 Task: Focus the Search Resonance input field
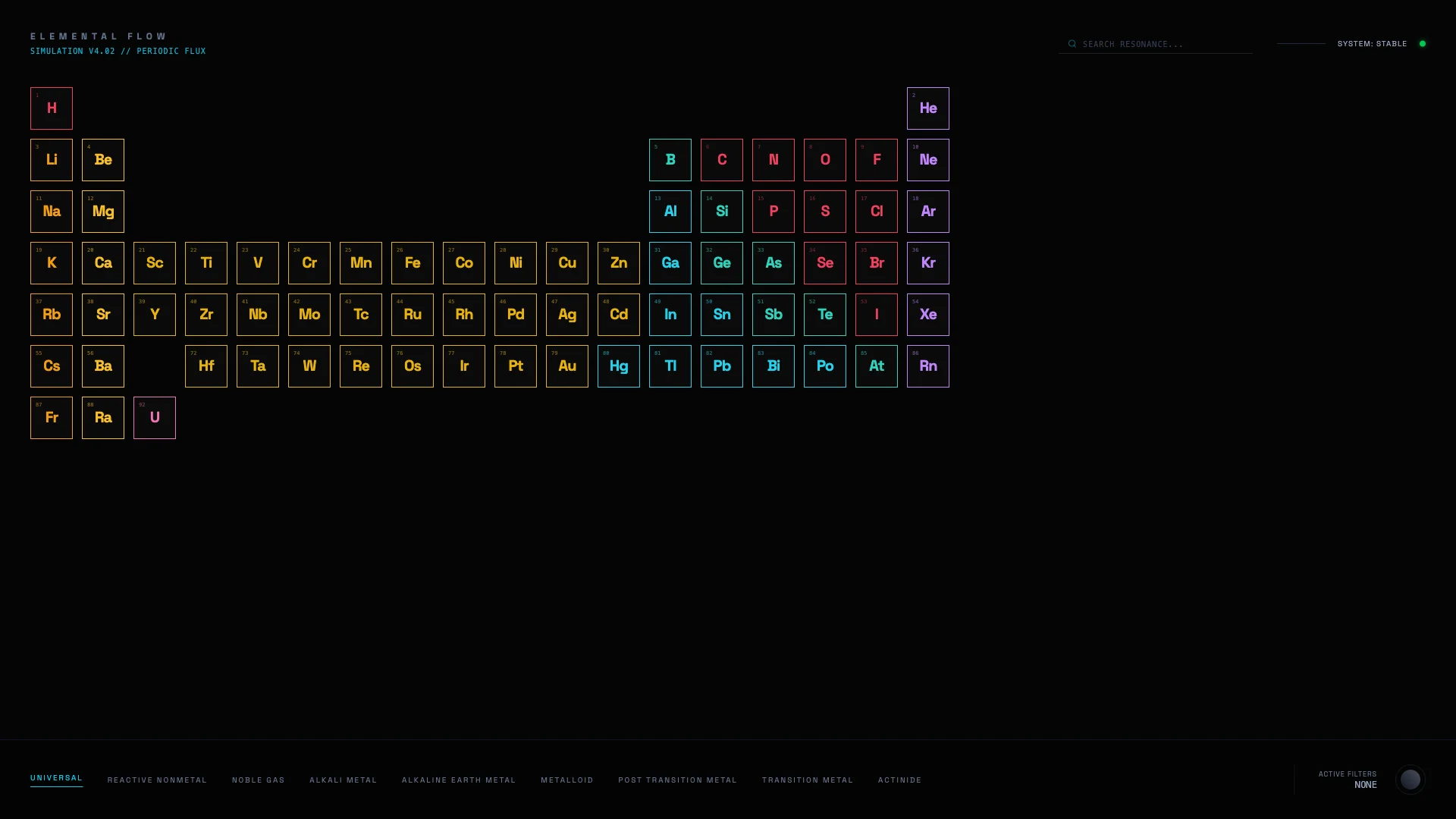click(x=1156, y=44)
